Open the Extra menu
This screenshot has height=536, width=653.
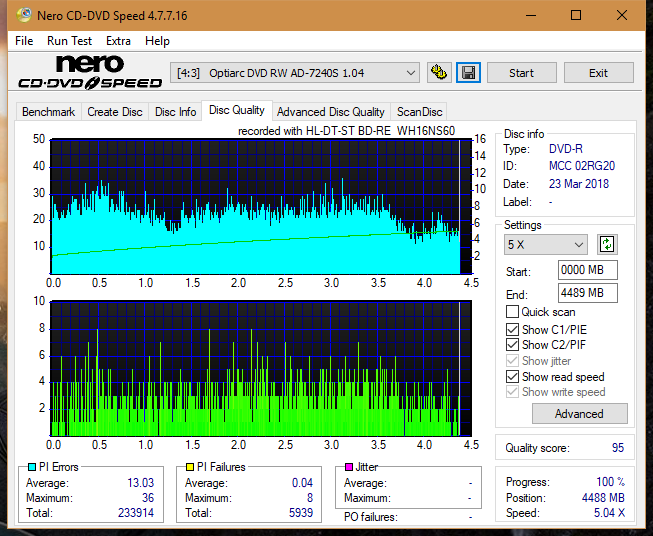(118, 41)
